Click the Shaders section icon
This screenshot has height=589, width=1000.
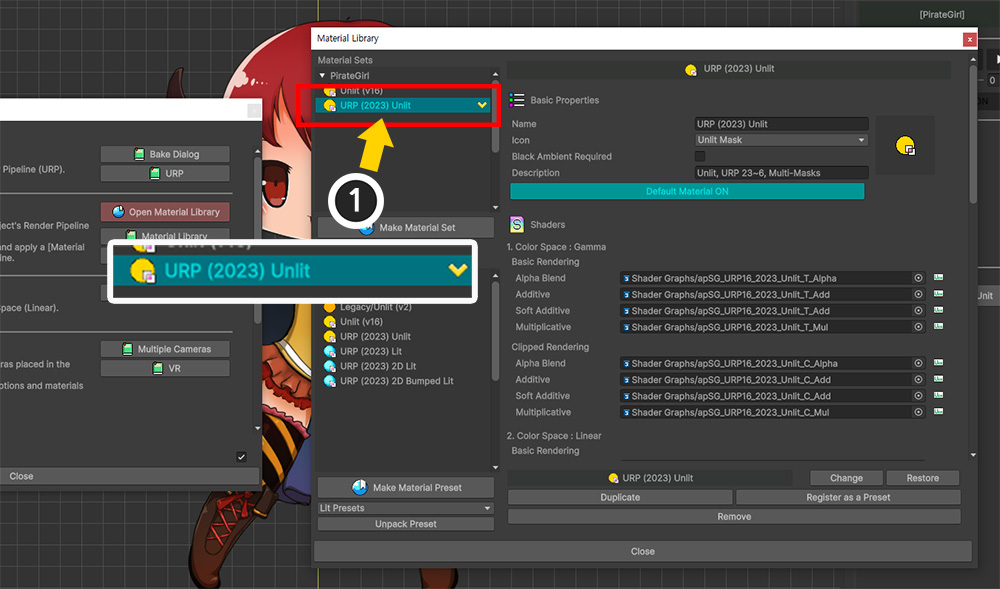pyautogui.click(x=517, y=224)
